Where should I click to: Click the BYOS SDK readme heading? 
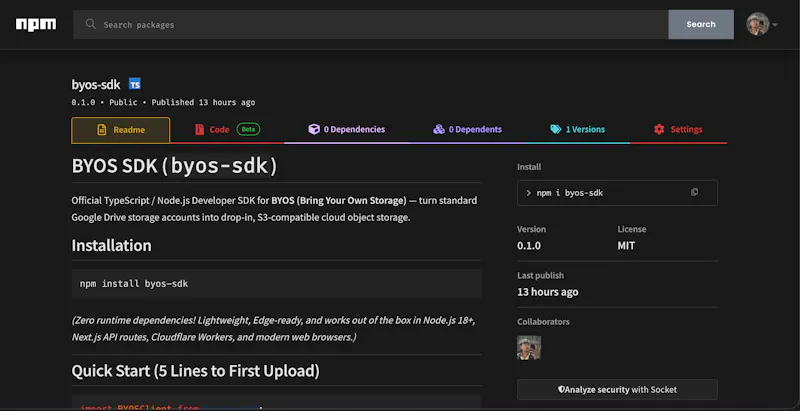pyautogui.click(x=174, y=166)
